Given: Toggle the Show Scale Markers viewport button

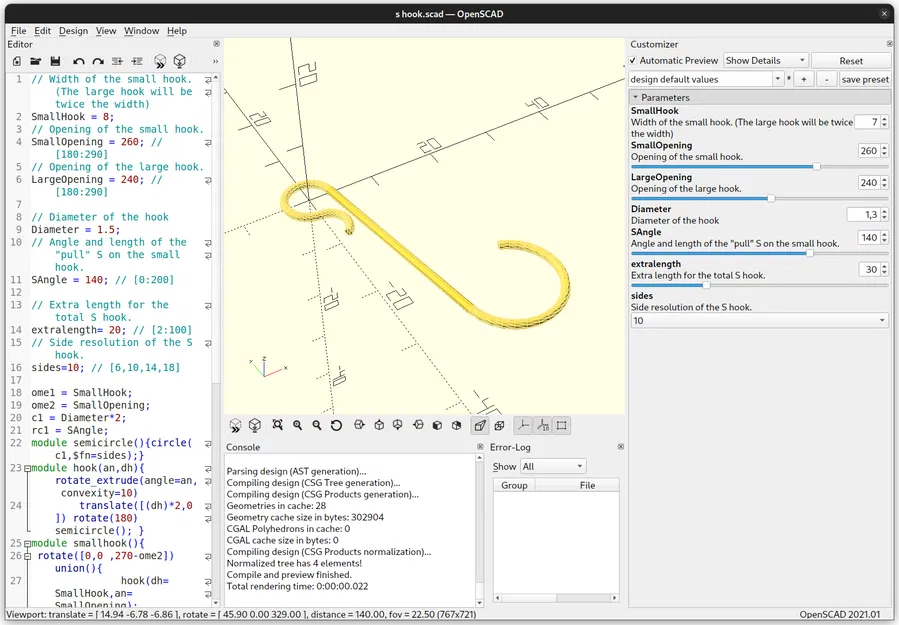Looking at the screenshot, I should pos(541,425).
